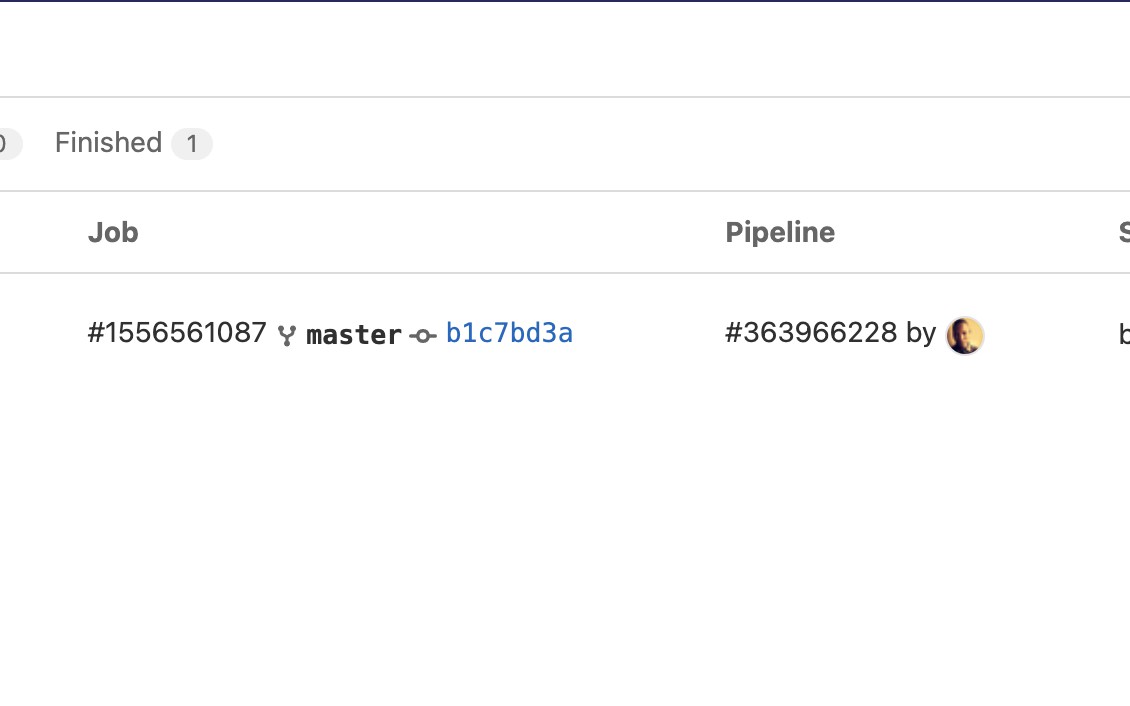
Task: Click the partially visible count badge left of Finished
Action: tap(8, 144)
